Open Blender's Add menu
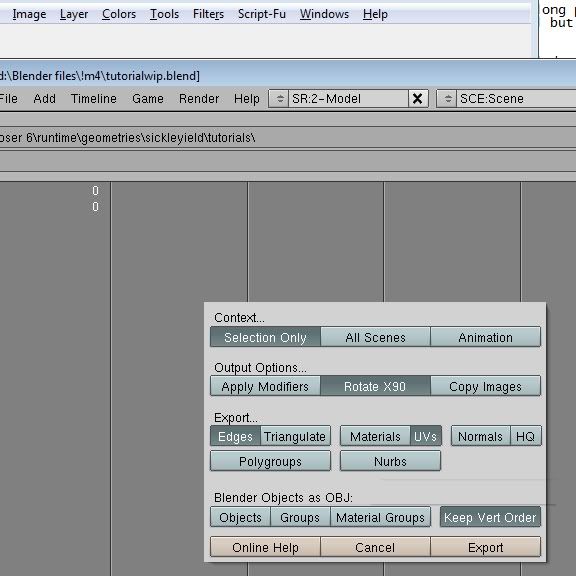 pyautogui.click(x=44, y=98)
